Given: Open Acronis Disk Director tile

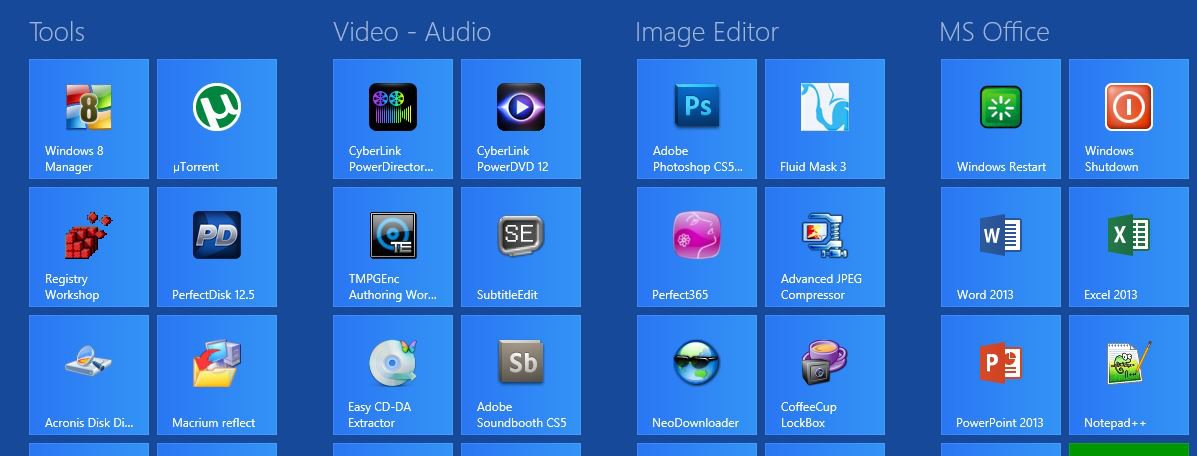Looking at the screenshot, I should click(x=89, y=375).
